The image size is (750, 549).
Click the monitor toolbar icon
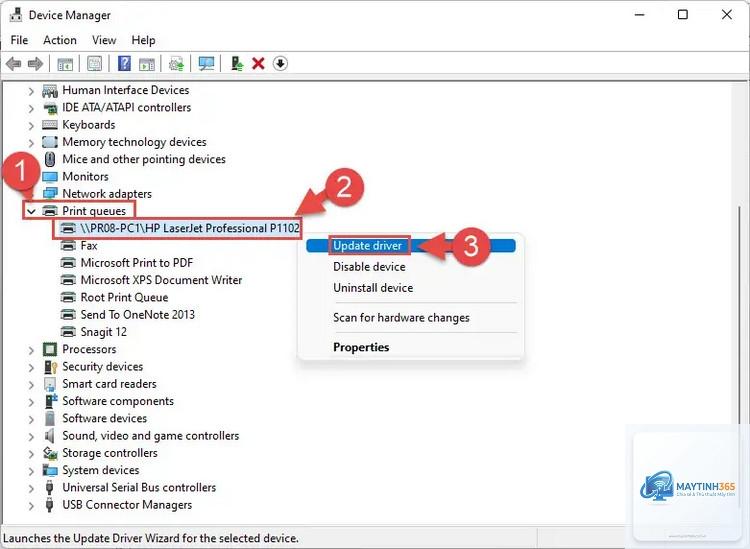click(x=206, y=63)
